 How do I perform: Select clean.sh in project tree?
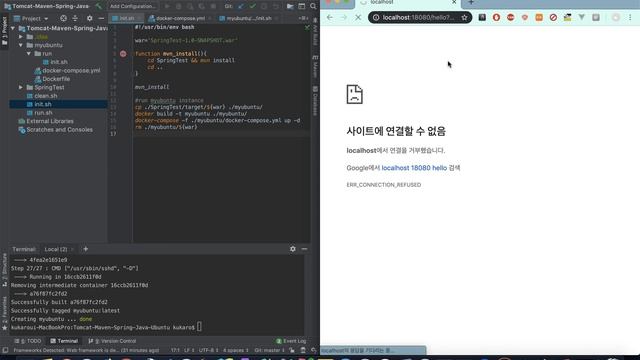[42, 96]
